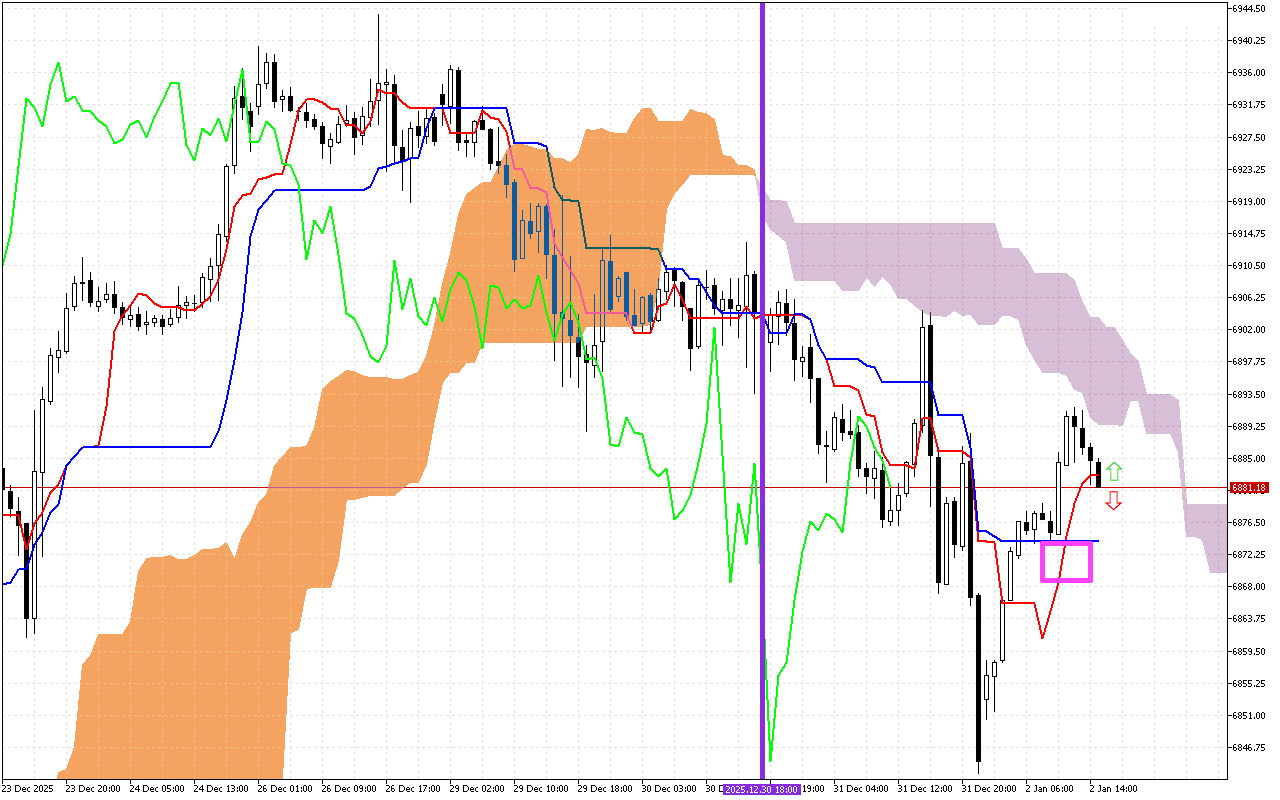
Task: Click the red down arrow signal icon
Action: [x=1115, y=501]
